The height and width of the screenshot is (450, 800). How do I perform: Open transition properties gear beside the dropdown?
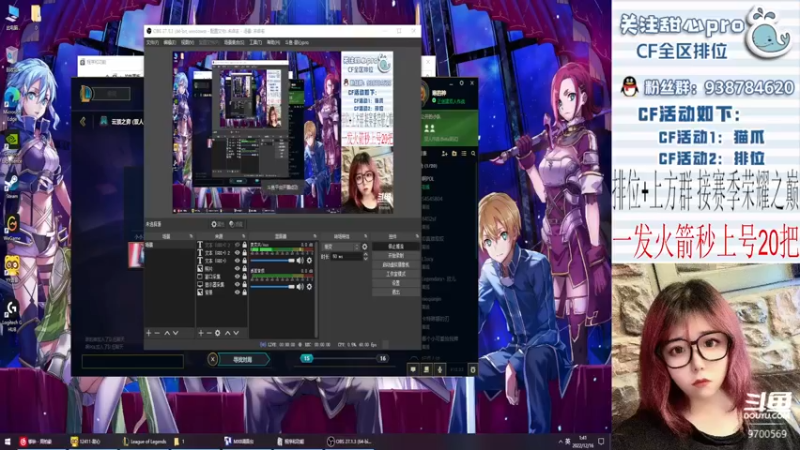click(364, 247)
